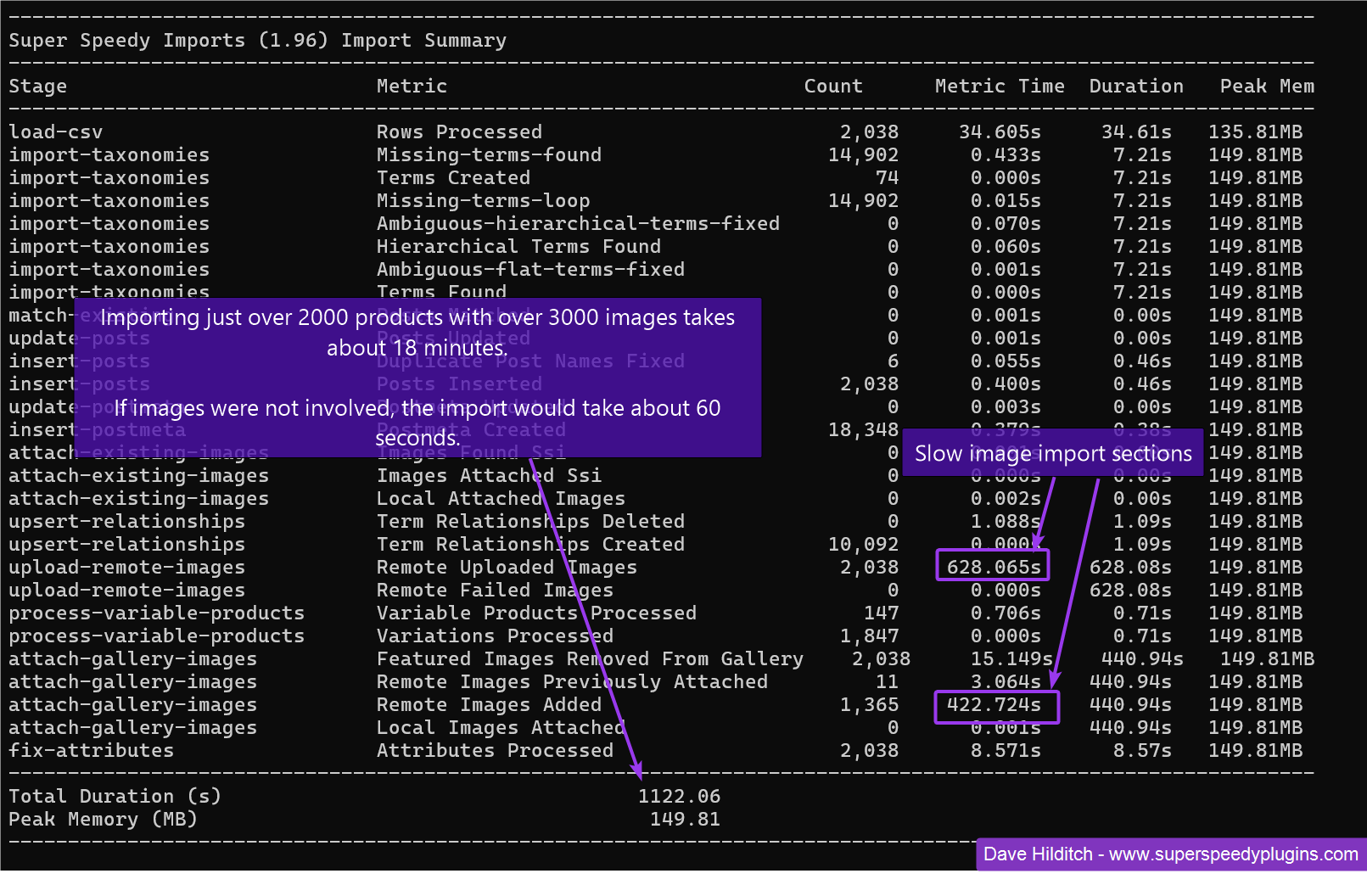Select the 'Slow image import sections' annotation box
Viewport: 1367px width, 896px height.
click(x=1052, y=453)
